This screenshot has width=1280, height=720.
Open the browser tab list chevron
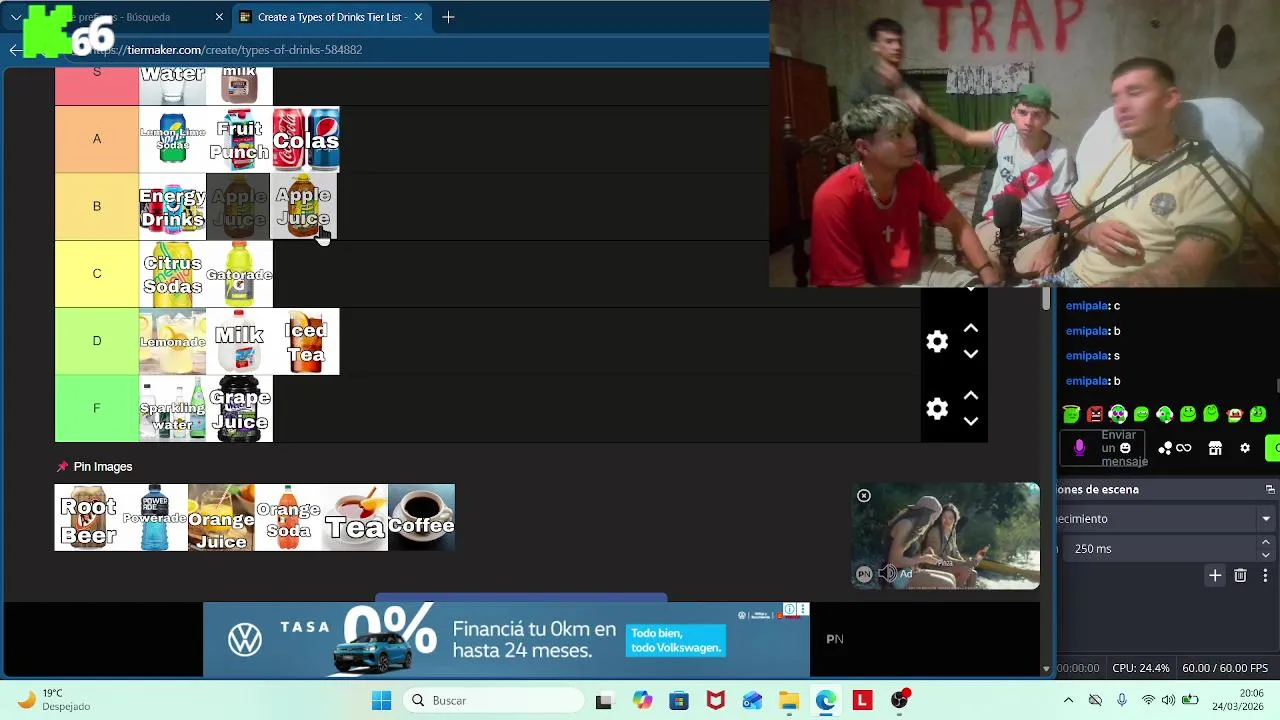(16, 17)
